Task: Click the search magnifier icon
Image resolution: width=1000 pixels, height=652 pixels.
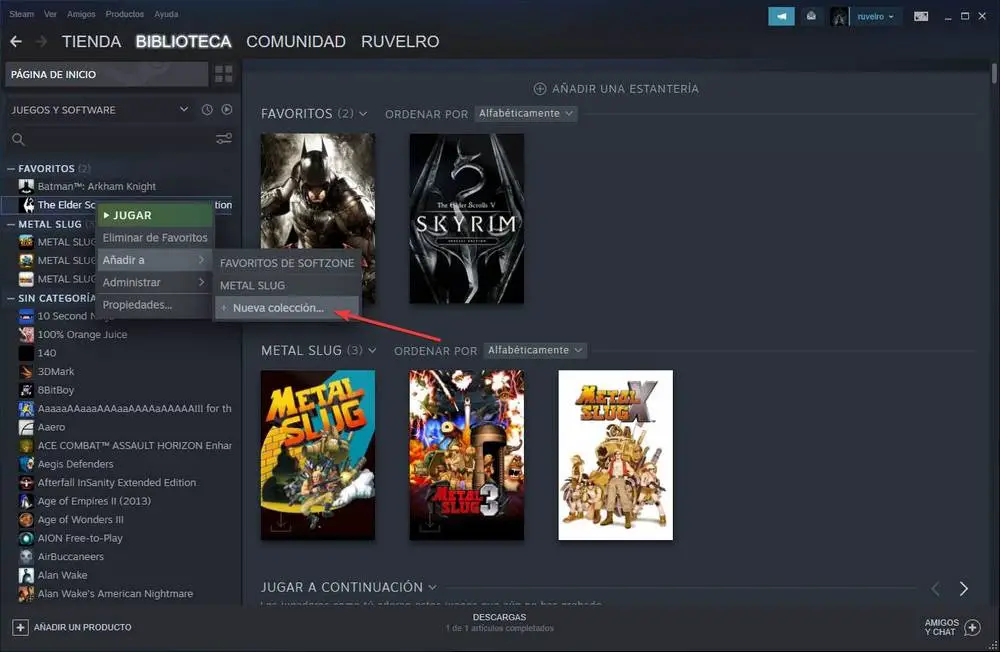Action: click(x=18, y=139)
